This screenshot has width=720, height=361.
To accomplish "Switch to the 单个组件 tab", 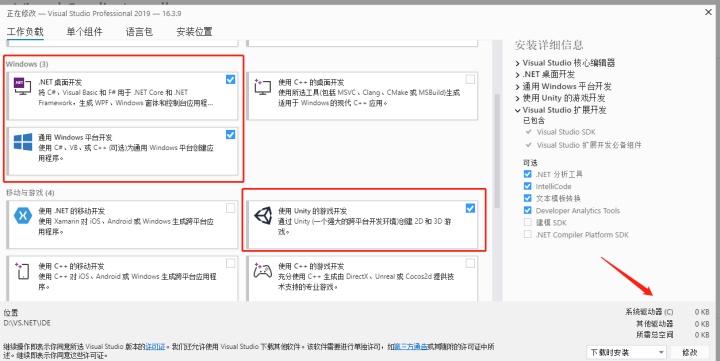I will [x=84, y=32].
